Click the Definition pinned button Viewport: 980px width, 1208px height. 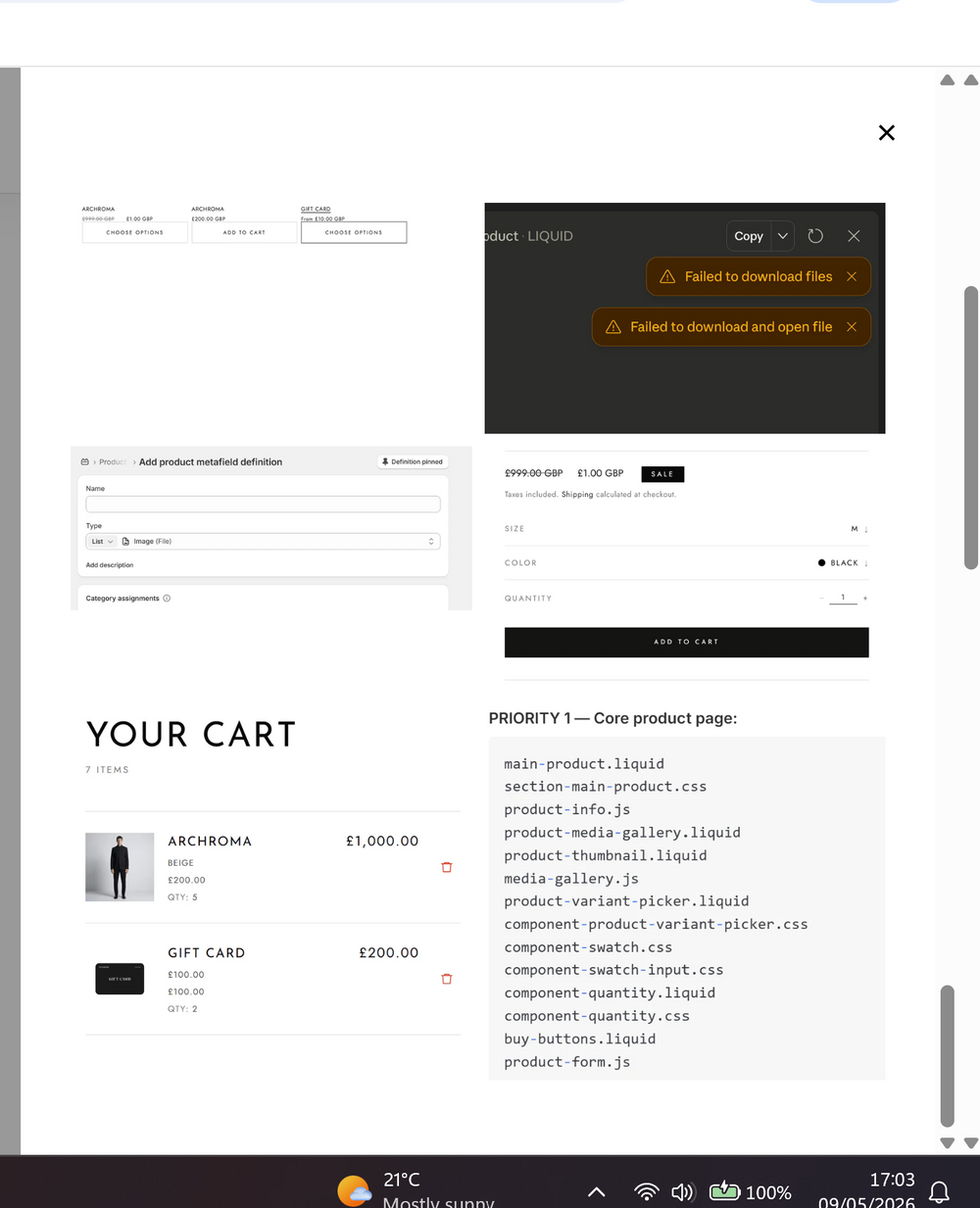tap(413, 461)
